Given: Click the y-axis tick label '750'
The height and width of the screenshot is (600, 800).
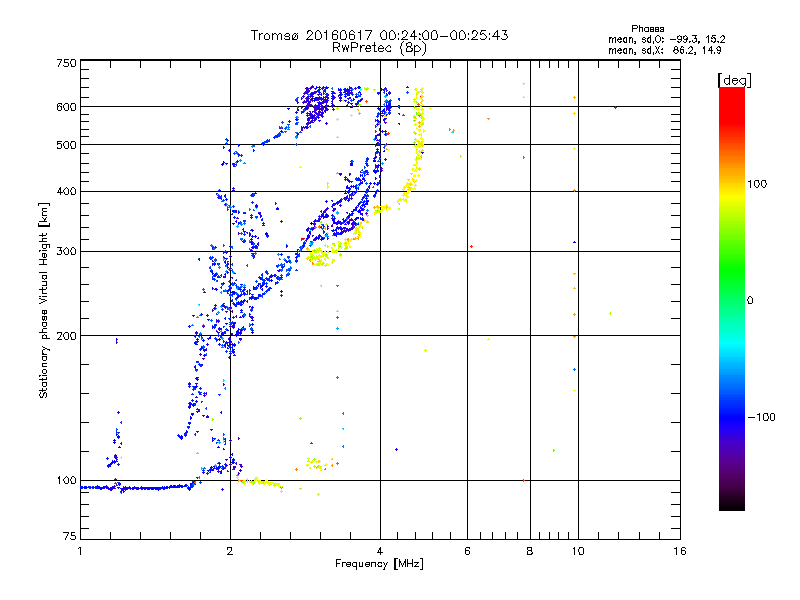Looking at the screenshot, I should click(66, 63).
